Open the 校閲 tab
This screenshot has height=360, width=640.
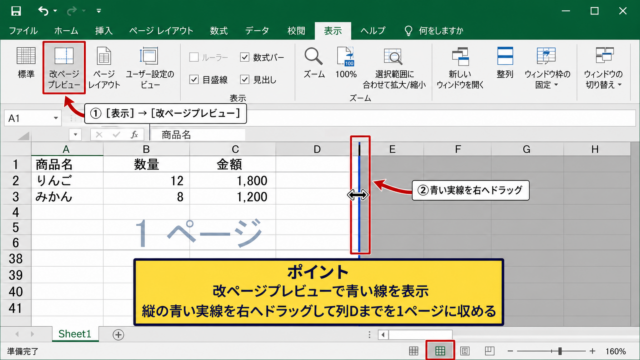tap(296, 31)
